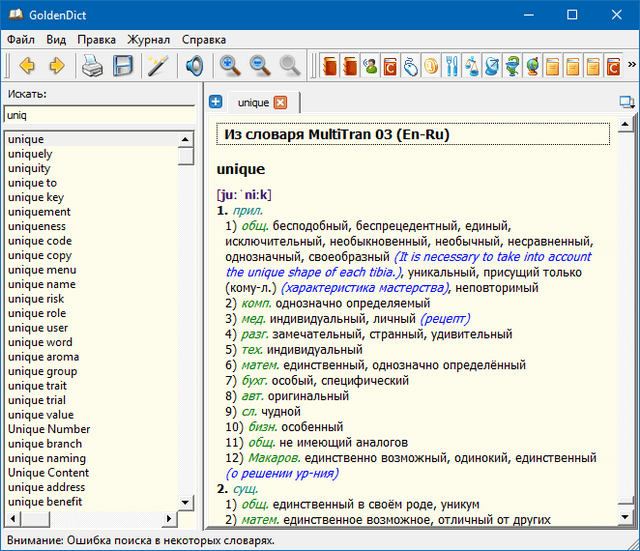The height and width of the screenshot is (551, 640).
Task: Click the magic wand scan popup icon
Action: click(x=157, y=67)
